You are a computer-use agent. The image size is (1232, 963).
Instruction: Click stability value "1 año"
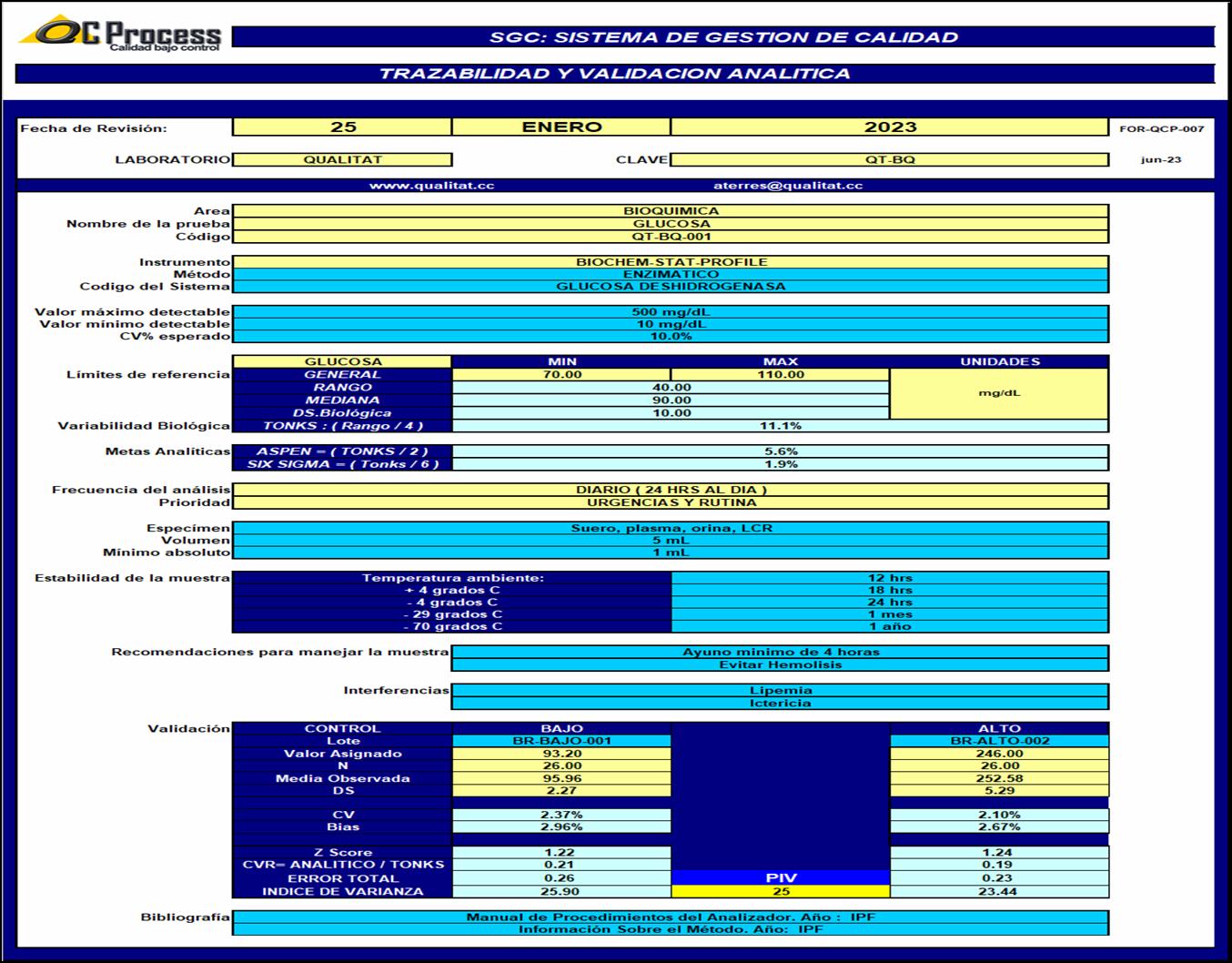(x=890, y=626)
